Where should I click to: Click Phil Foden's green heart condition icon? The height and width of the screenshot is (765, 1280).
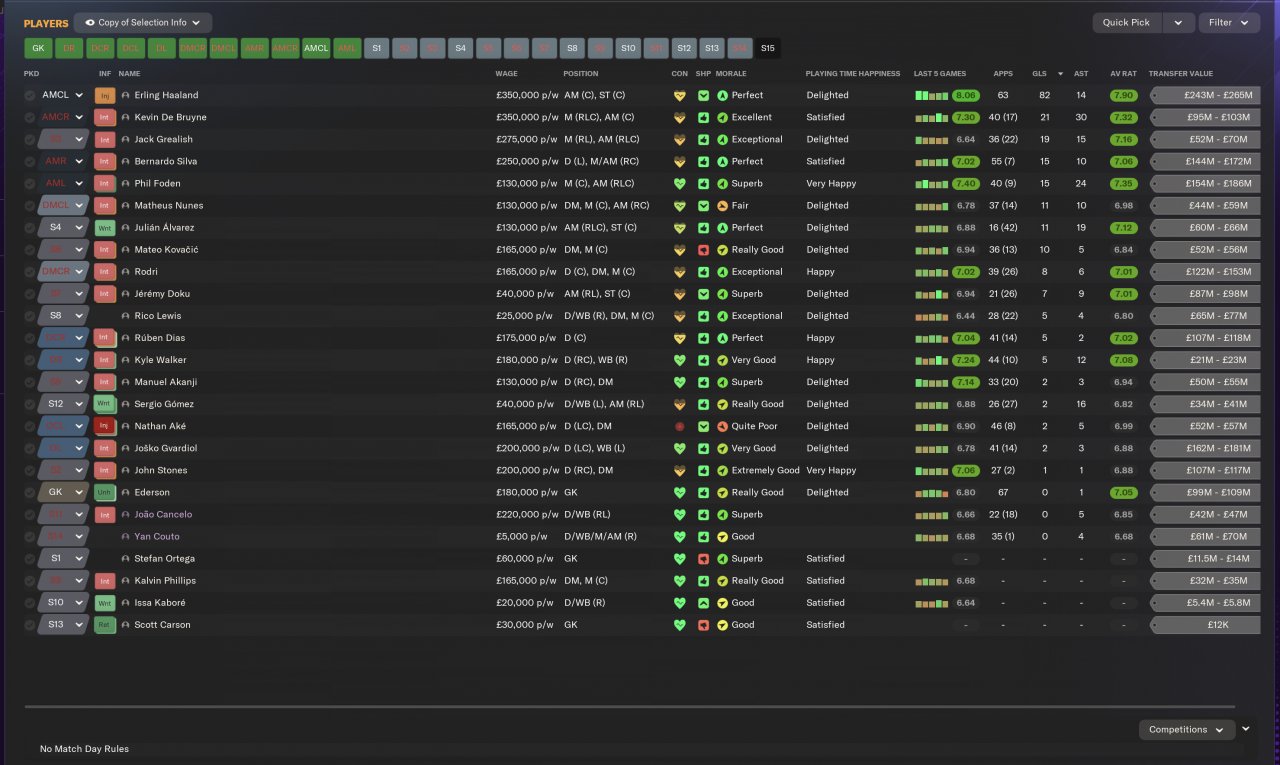point(680,184)
